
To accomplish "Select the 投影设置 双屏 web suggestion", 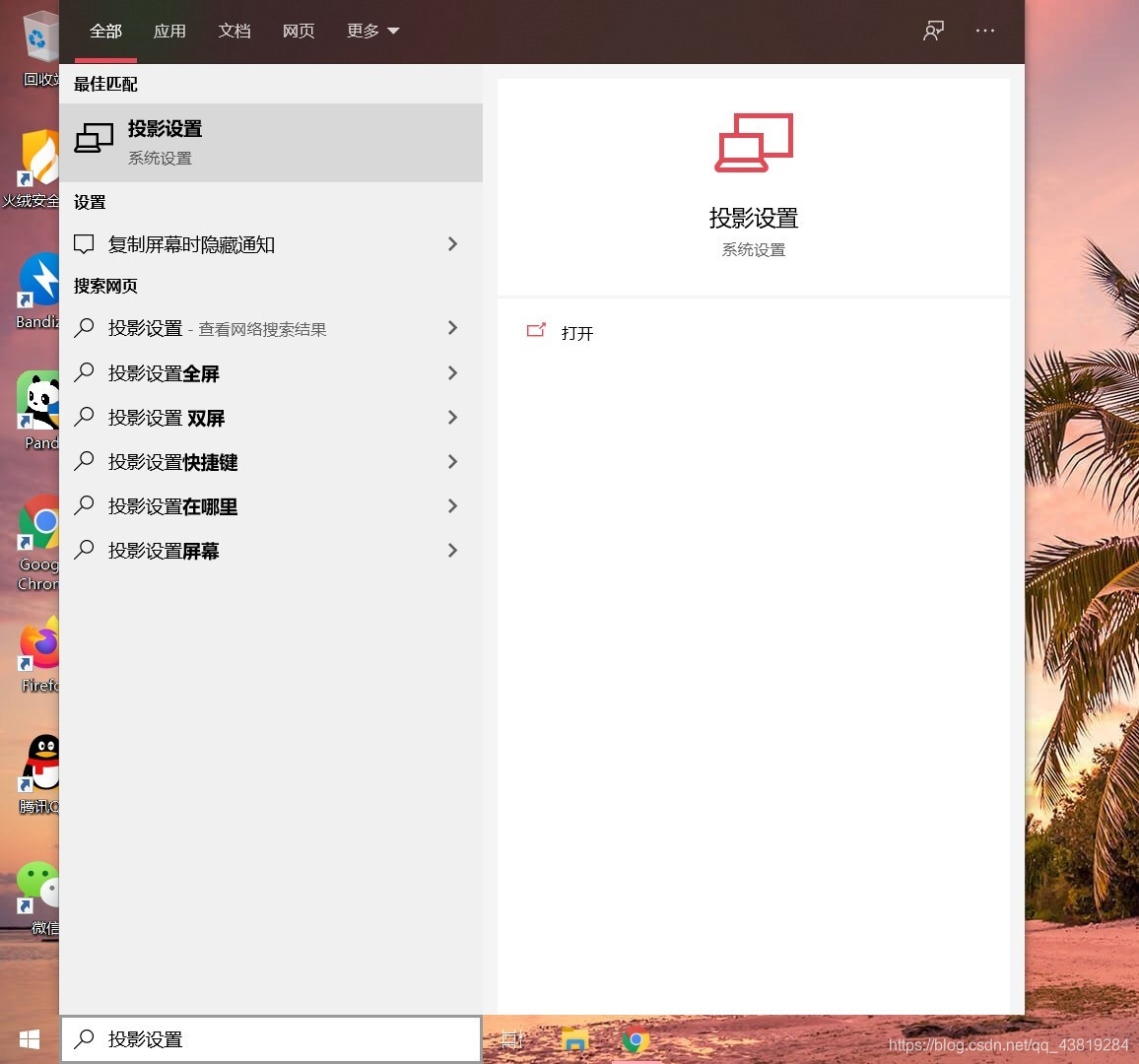I will pyautogui.click(x=271, y=418).
